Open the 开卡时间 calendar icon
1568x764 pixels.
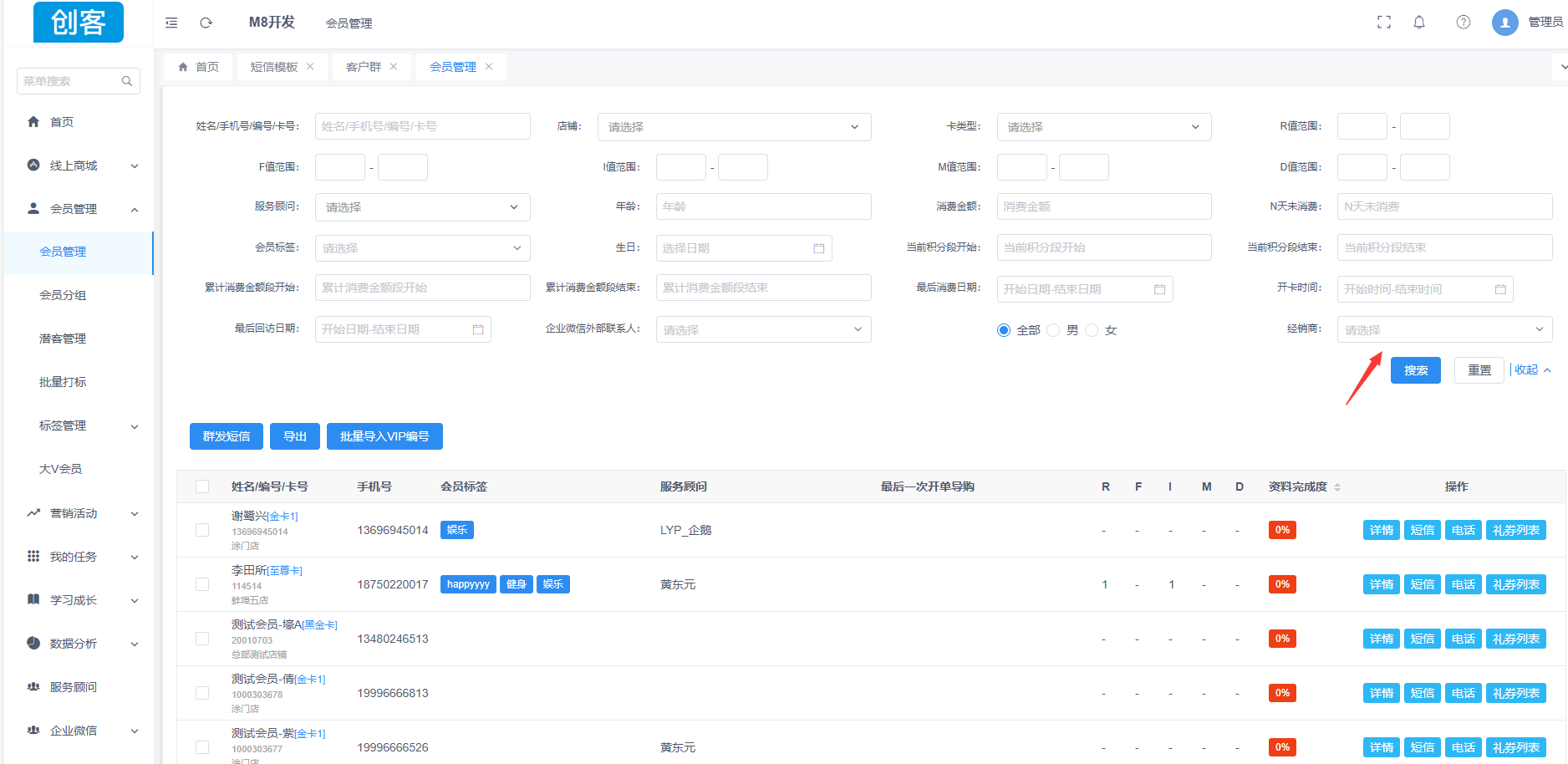click(1500, 289)
